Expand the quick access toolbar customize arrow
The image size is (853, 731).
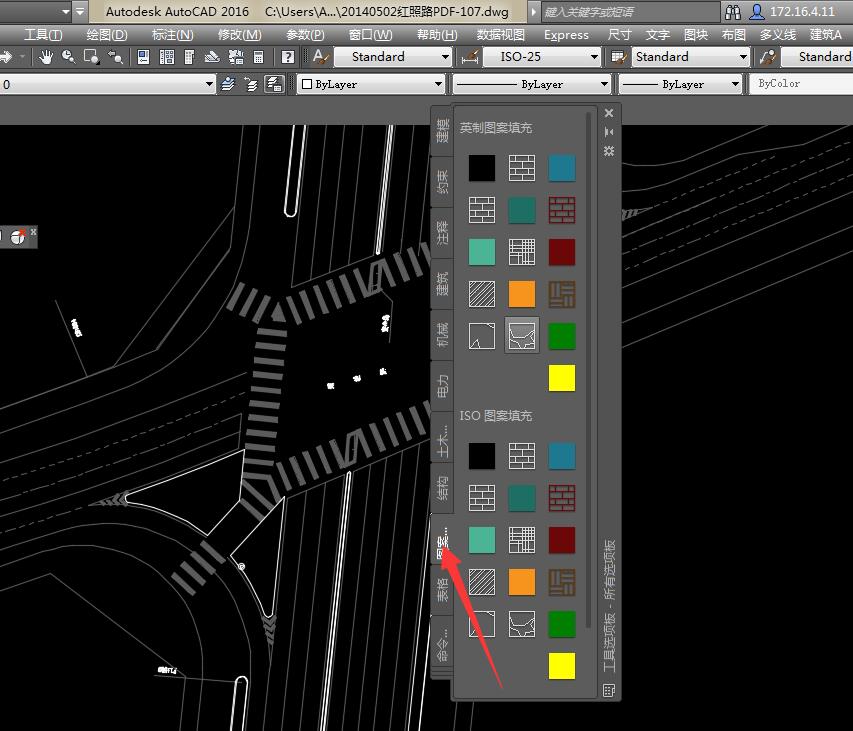80,11
